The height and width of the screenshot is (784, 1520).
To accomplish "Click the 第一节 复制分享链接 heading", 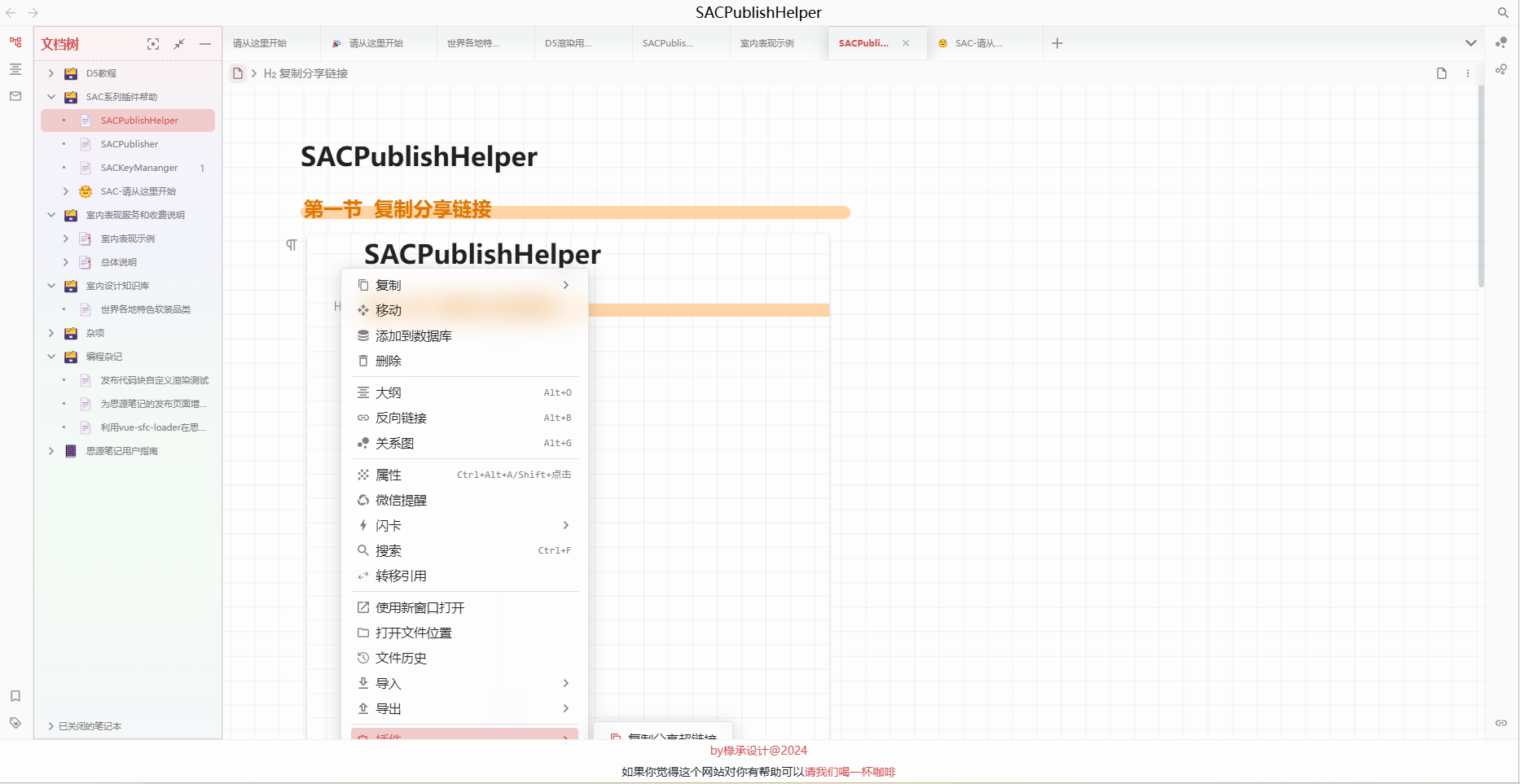I will pyautogui.click(x=398, y=209).
